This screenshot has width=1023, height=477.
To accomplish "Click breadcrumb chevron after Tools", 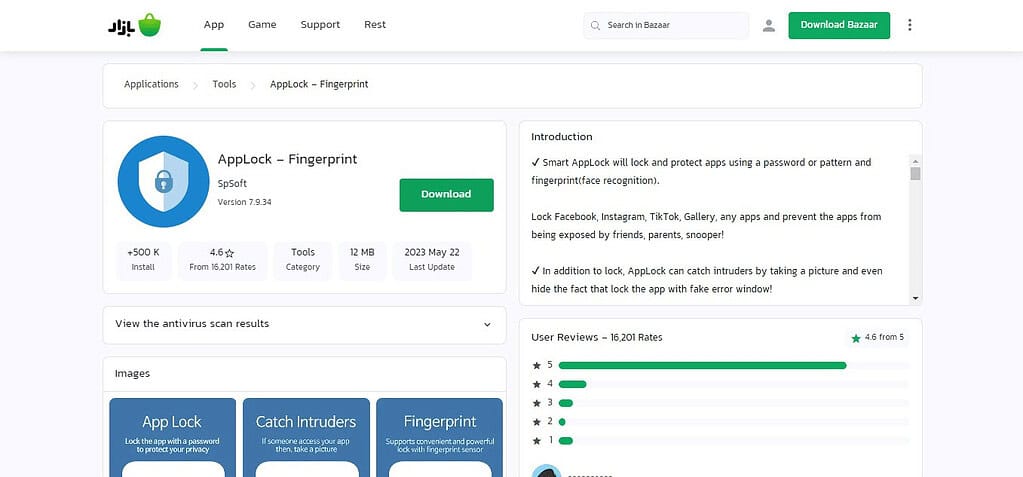I will 252,85.
